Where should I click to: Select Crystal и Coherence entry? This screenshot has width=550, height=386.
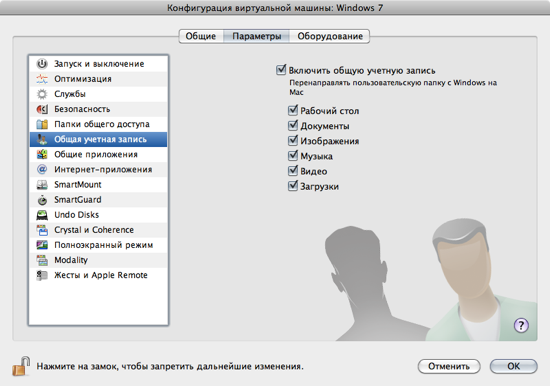98,230
